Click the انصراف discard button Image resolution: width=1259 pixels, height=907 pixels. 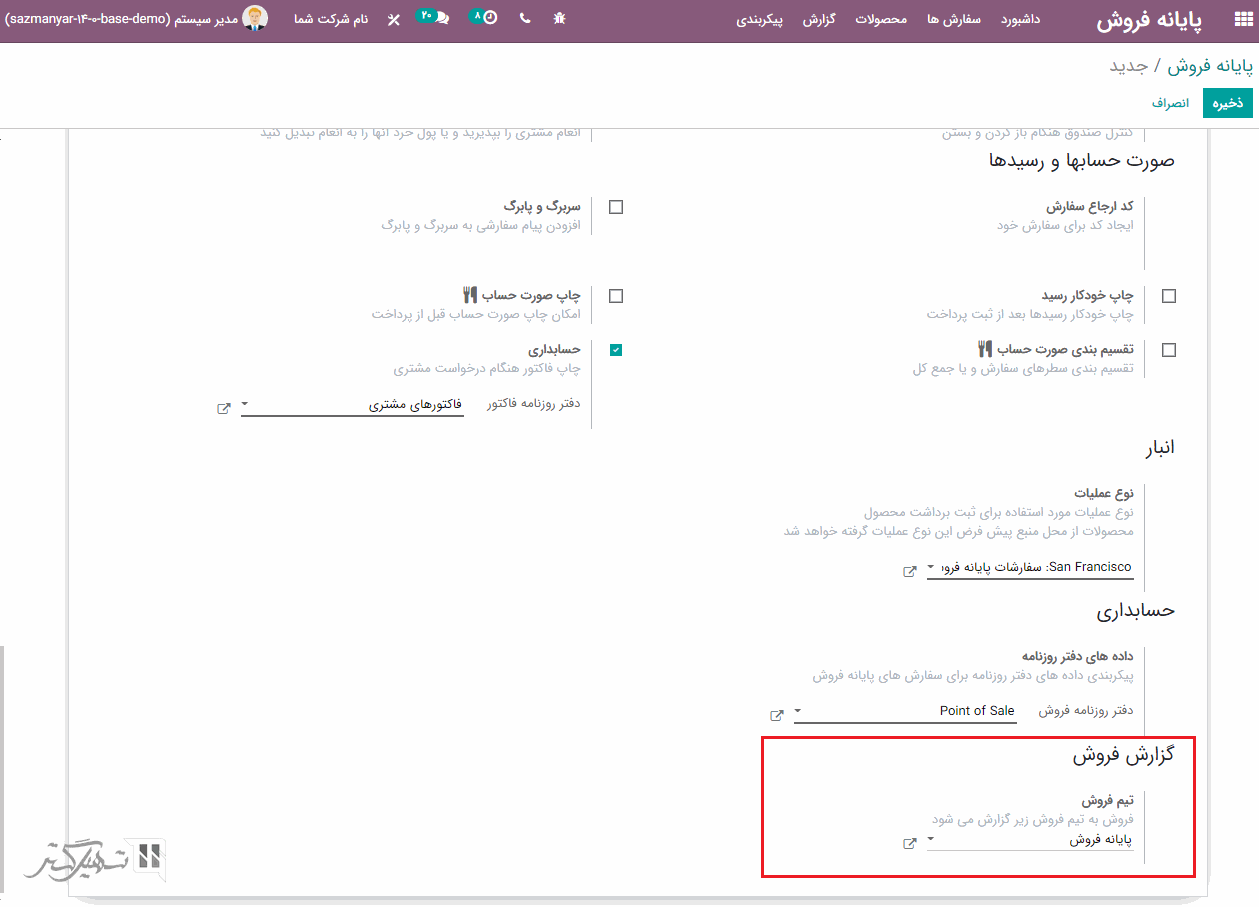click(1170, 103)
